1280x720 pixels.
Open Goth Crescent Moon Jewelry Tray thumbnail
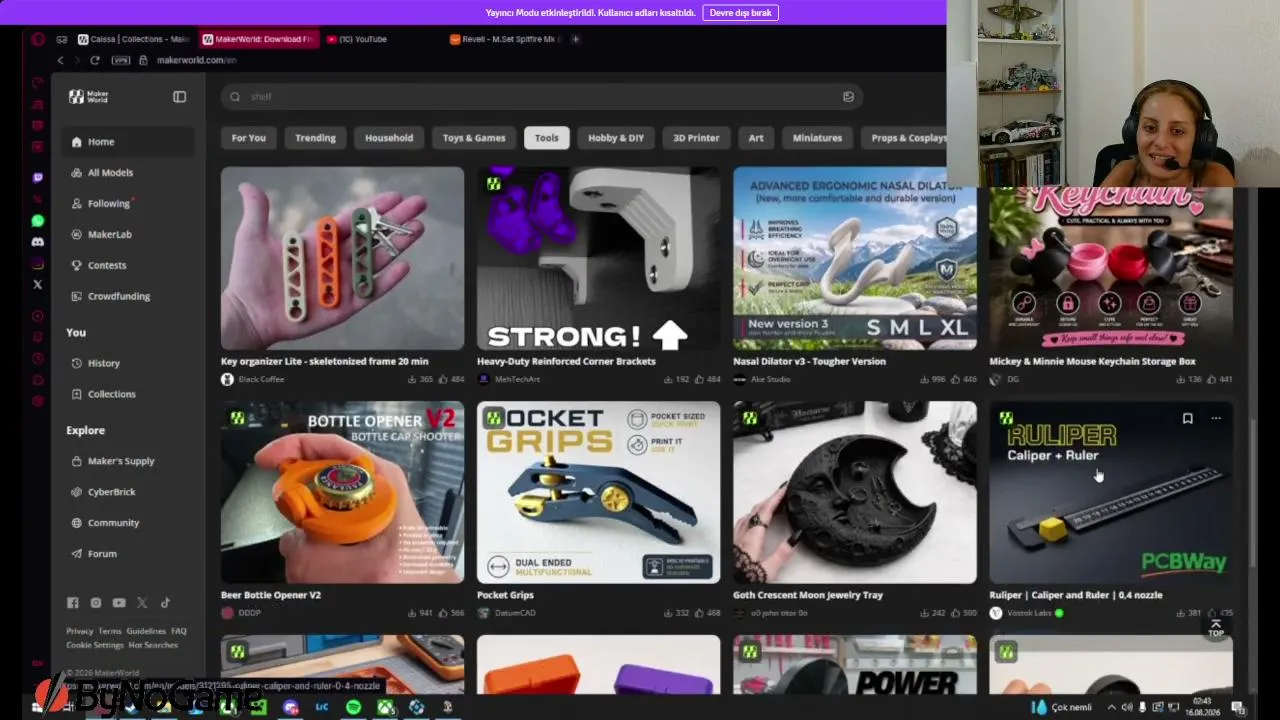(x=855, y=492)
